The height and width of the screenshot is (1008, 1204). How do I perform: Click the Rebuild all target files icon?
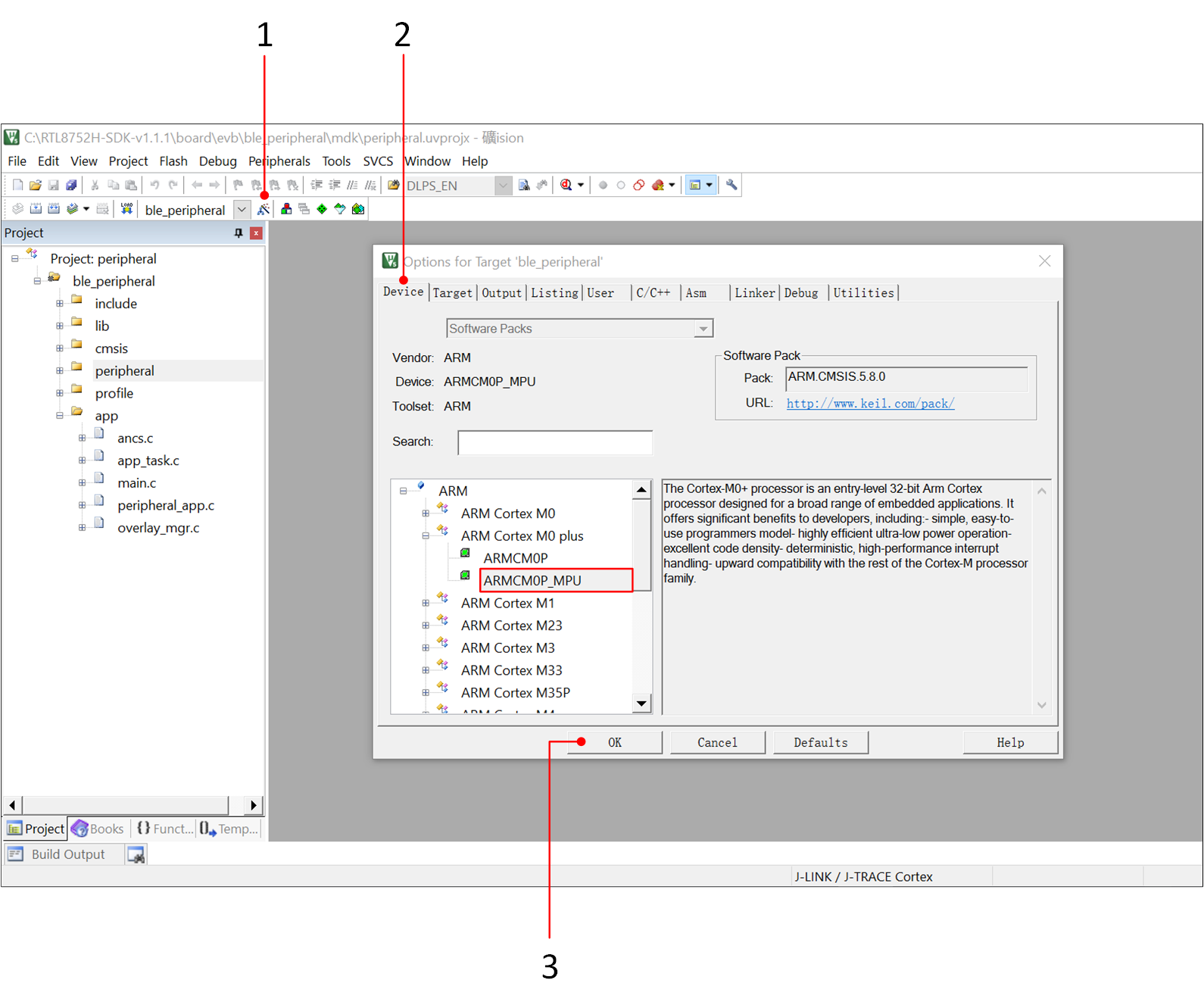coord(54,209)
